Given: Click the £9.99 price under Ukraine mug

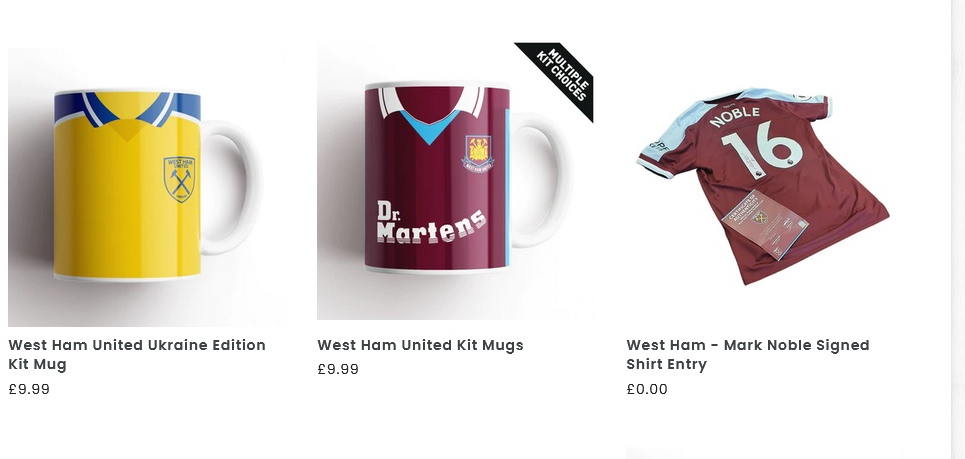Looking at the screenshot, I should point(29,389).
